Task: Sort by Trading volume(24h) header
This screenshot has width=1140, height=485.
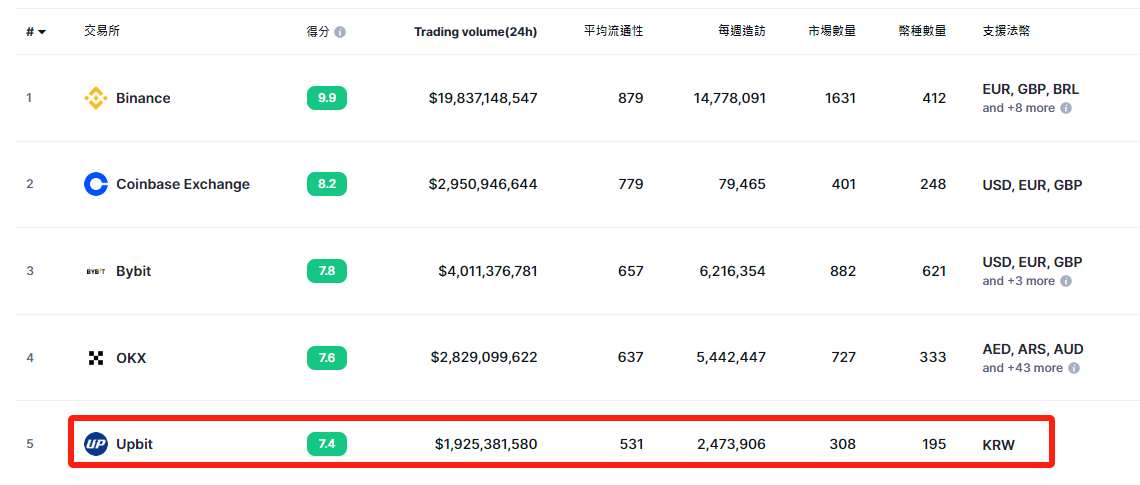Action: click(475, 32)
